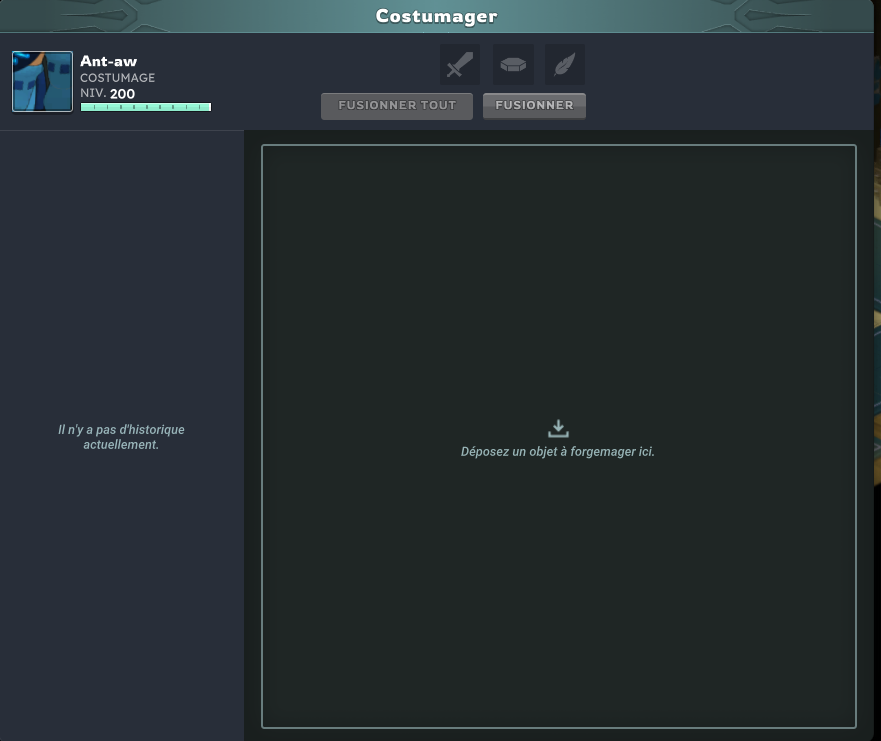Click 'Déposez un objet à forgemager ici.' text
Viewport: 881px width, 741px height.
[557, 452]
